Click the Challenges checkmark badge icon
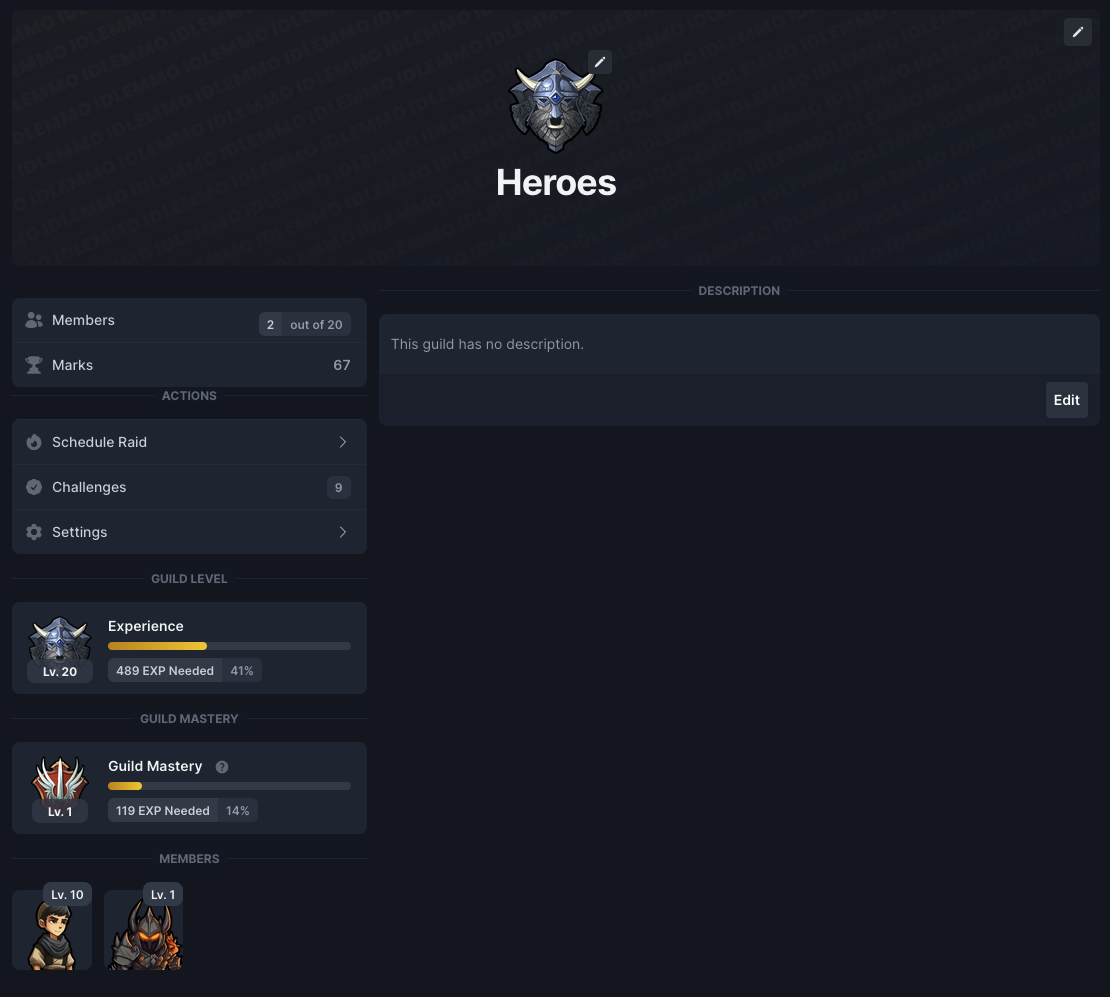The height and width of the screenshot is (997, 1110). click(x=34, y=487)
